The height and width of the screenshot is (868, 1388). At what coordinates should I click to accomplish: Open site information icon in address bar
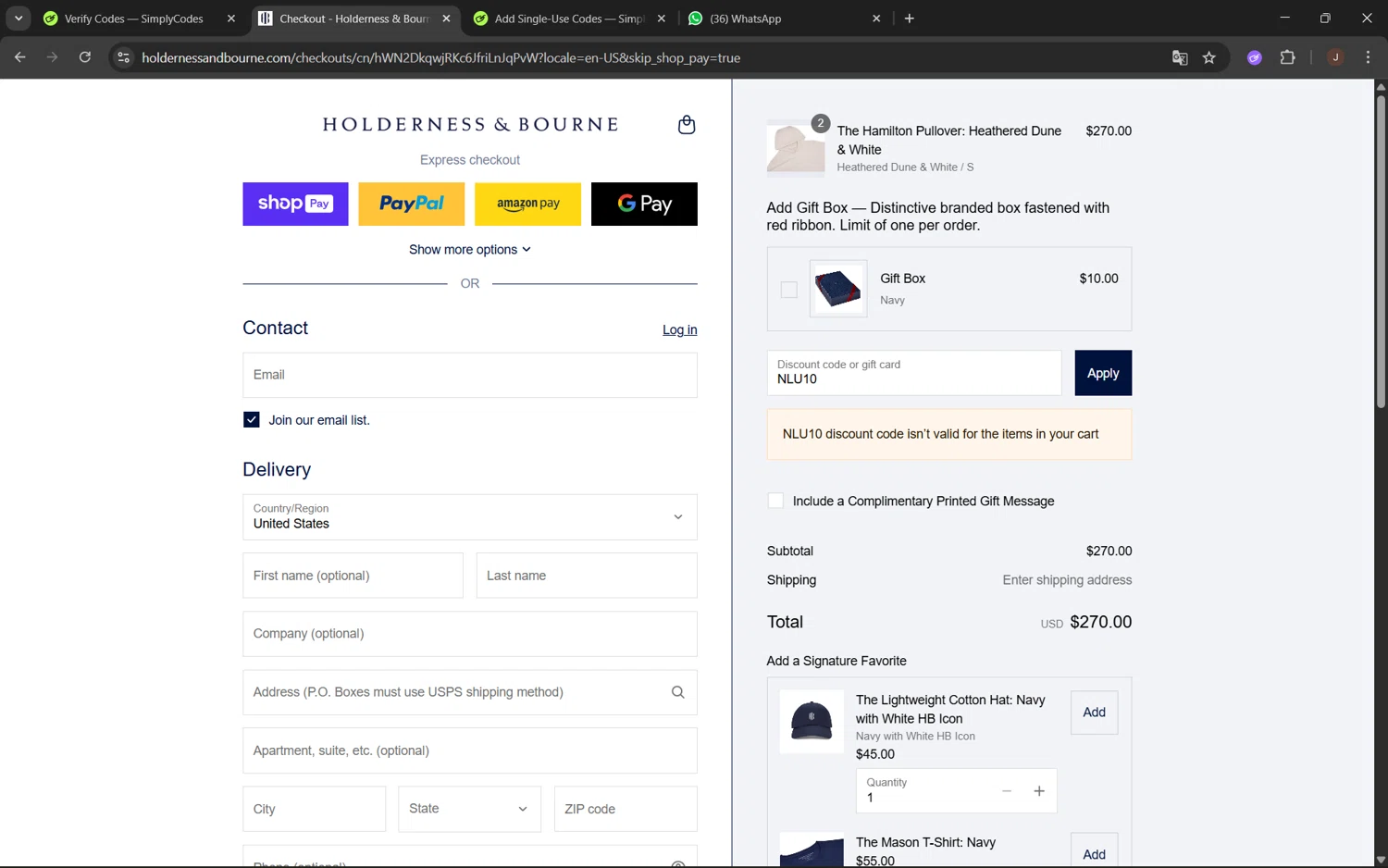[x=123, y=57]
